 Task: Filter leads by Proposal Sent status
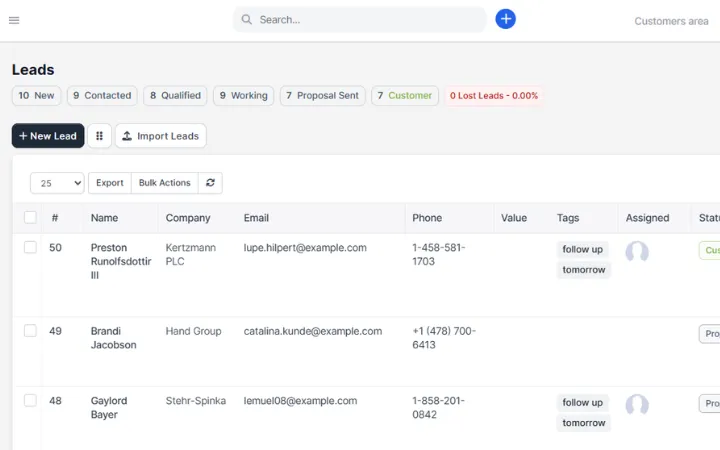click(x=322, y=96)
